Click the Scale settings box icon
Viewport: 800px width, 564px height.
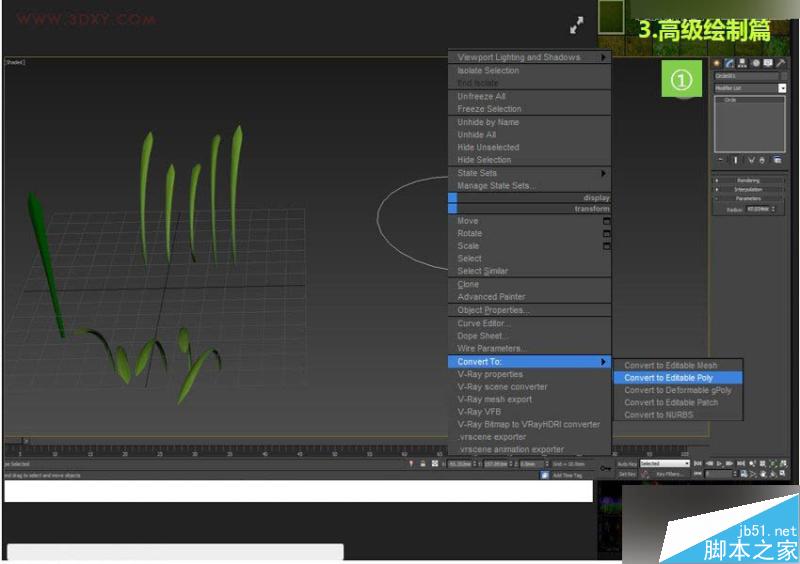pyautogui.click(x=606, y=246)
